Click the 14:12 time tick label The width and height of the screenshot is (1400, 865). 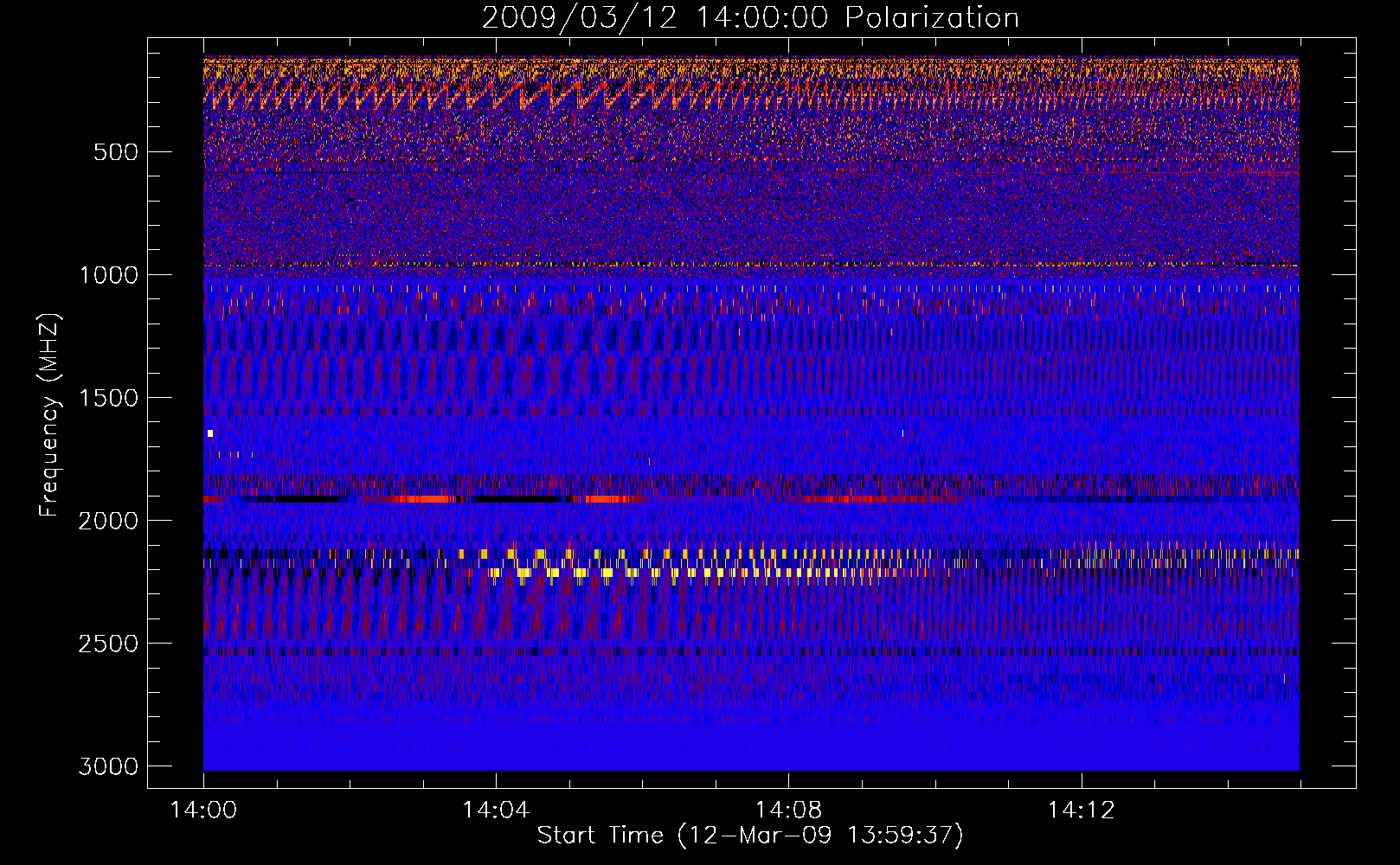(x=1081, y=811)
